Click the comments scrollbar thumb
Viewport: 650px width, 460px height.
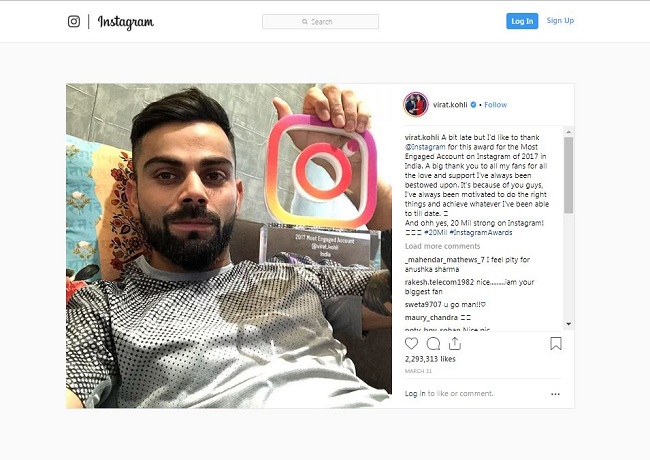(568, 175)
